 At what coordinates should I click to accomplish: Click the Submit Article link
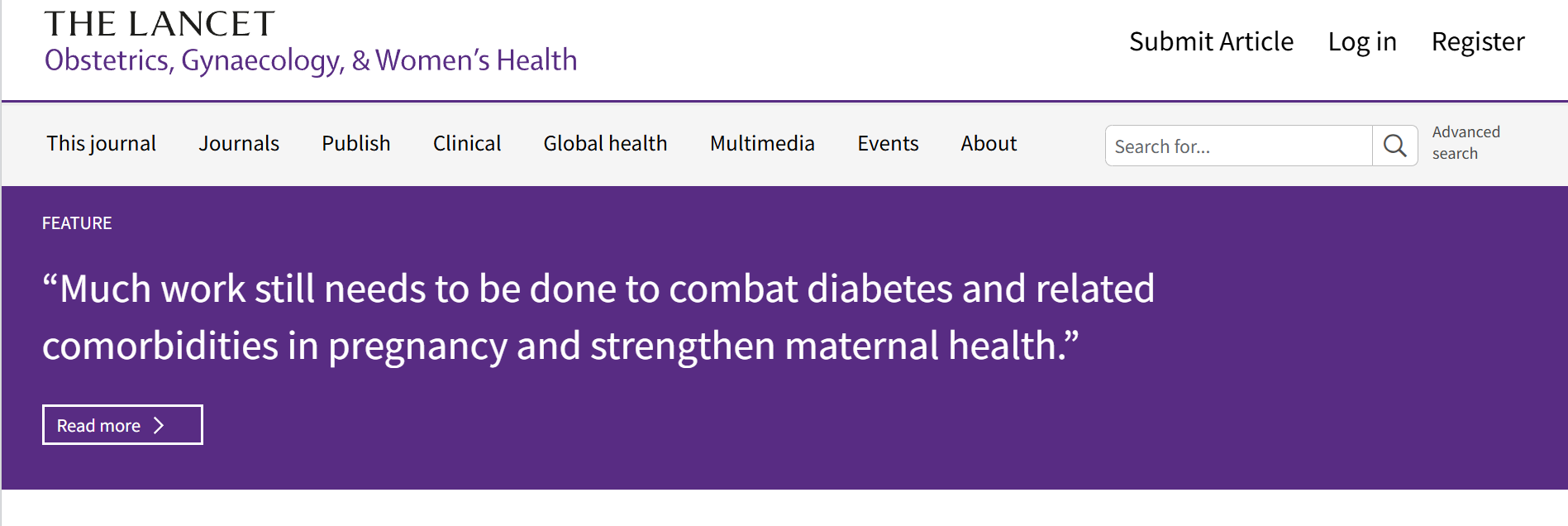click(x=1211, y=41)
